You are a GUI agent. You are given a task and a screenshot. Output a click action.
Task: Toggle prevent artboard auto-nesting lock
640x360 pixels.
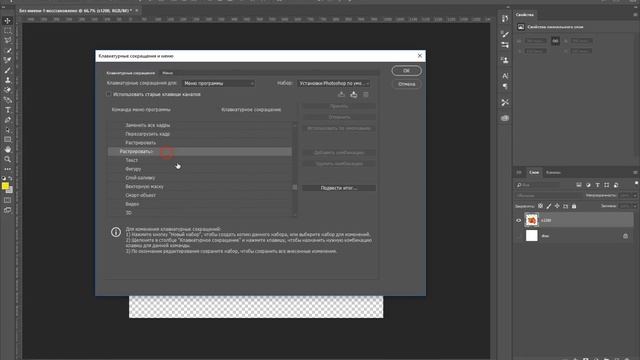[x=565, y=206]
